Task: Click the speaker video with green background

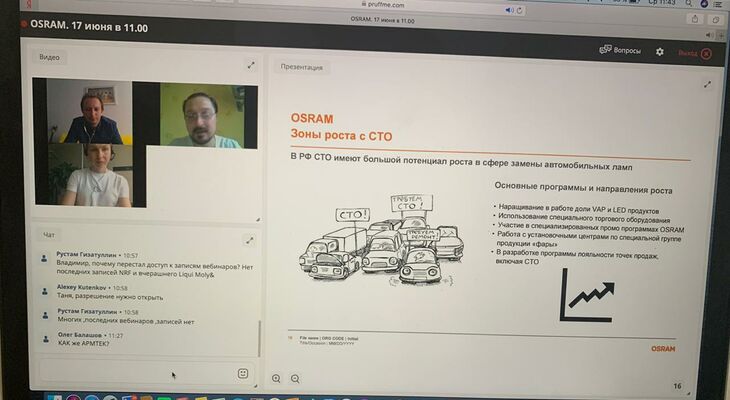Action: 203,115
